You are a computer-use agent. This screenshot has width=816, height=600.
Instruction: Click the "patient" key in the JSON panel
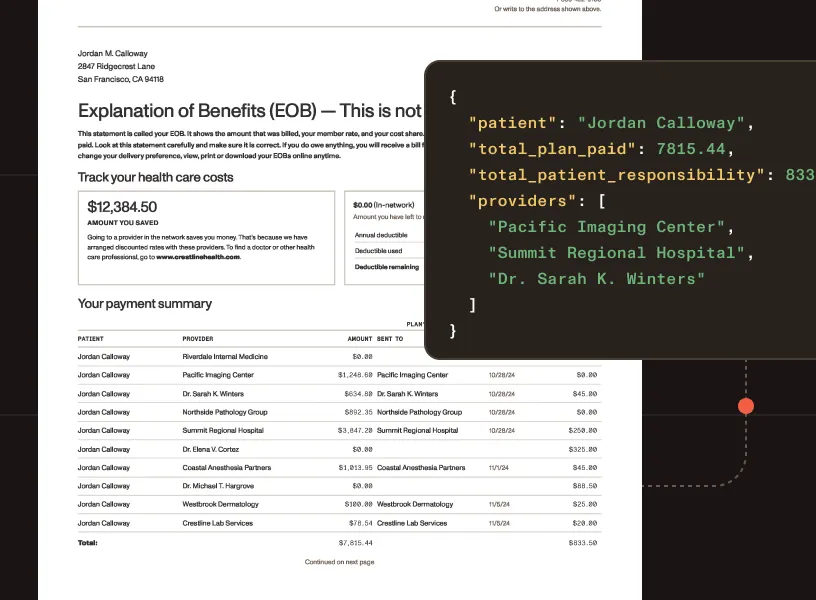click(x=513, y=123)
